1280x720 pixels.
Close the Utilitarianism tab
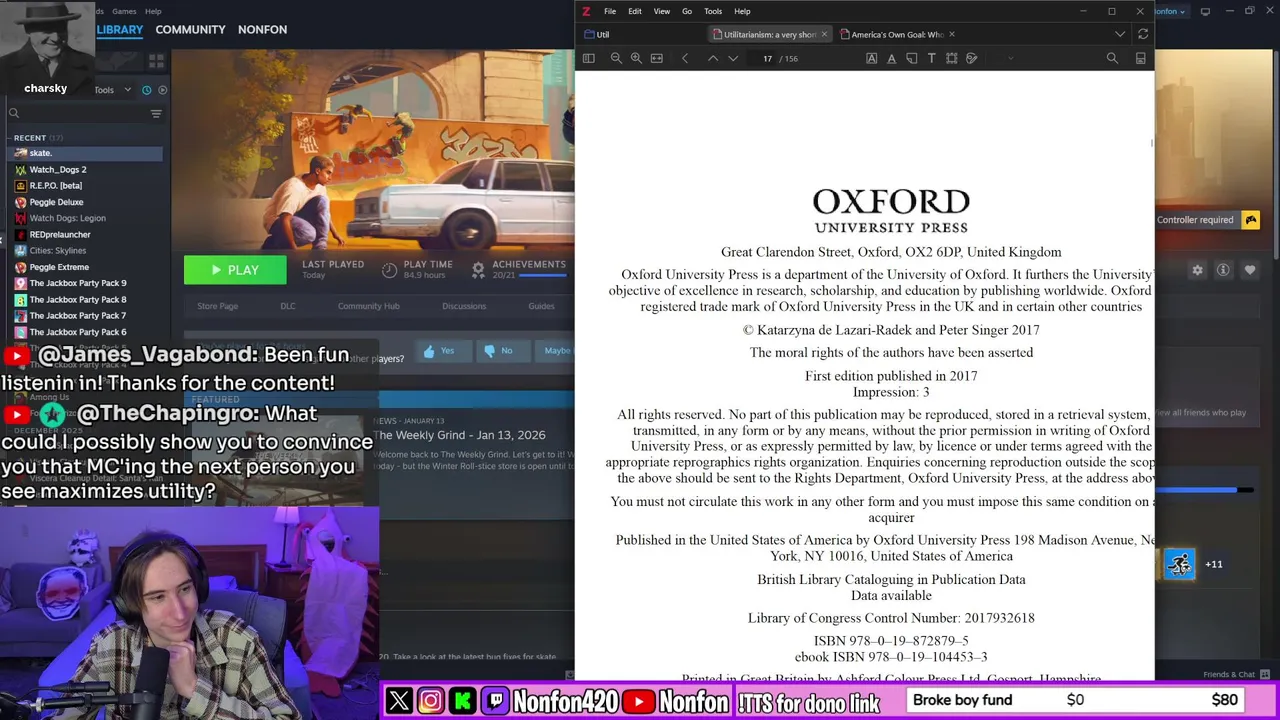[824, 34]
